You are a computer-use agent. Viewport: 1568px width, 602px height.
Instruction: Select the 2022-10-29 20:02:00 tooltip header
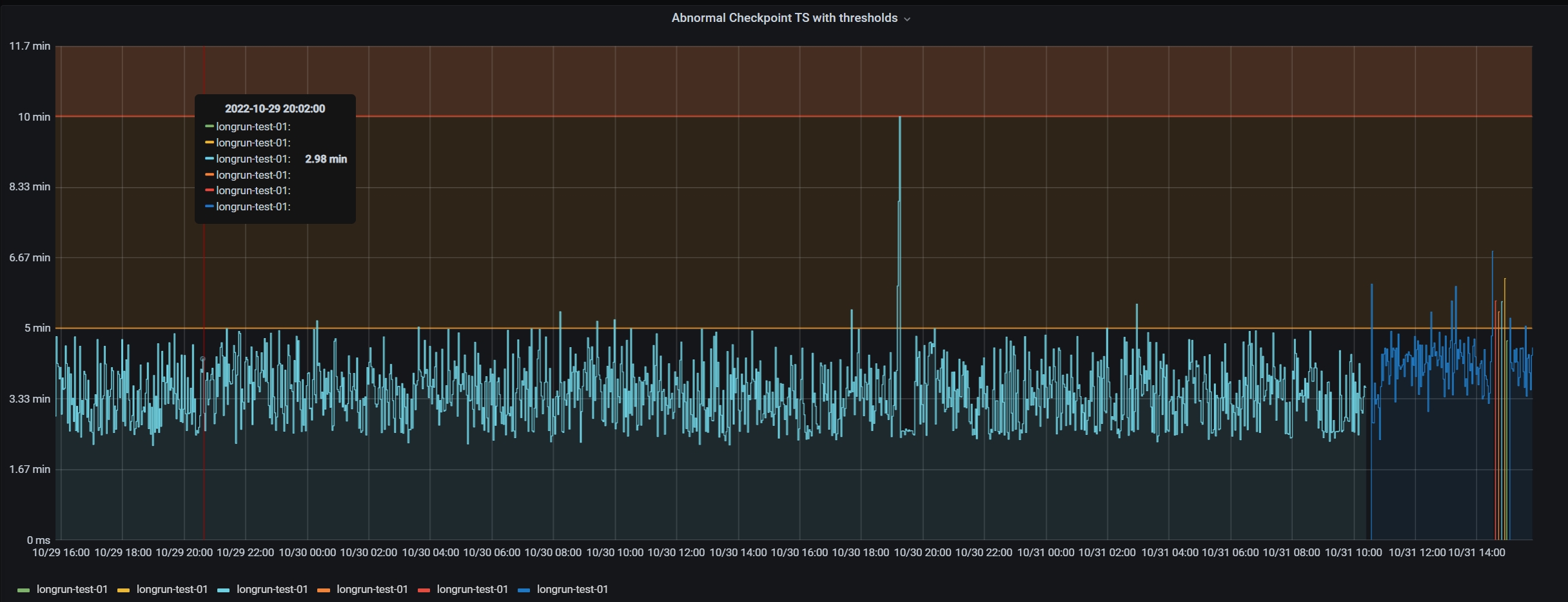275,108
